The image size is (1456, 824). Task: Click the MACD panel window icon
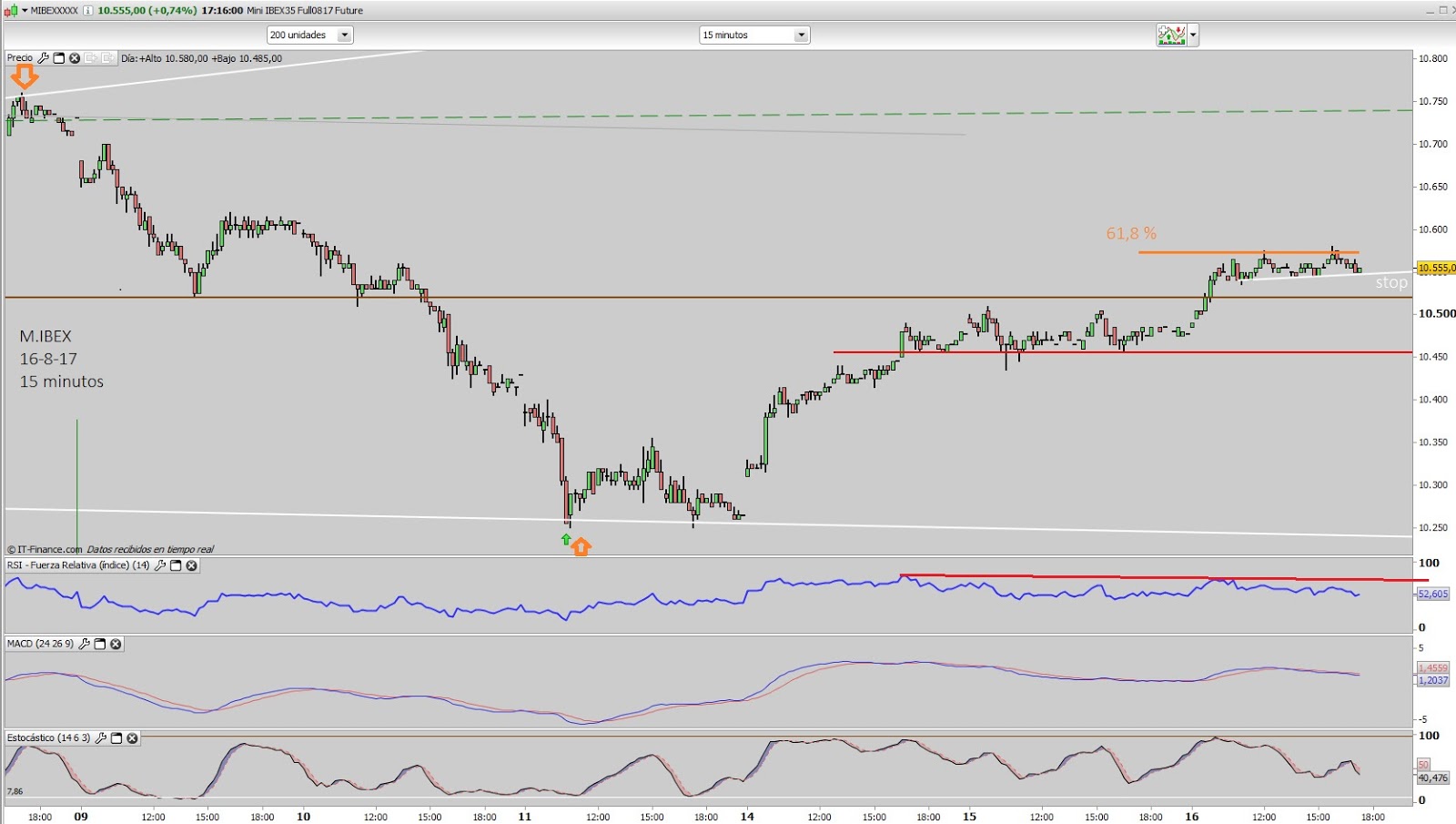pos(100,644)
